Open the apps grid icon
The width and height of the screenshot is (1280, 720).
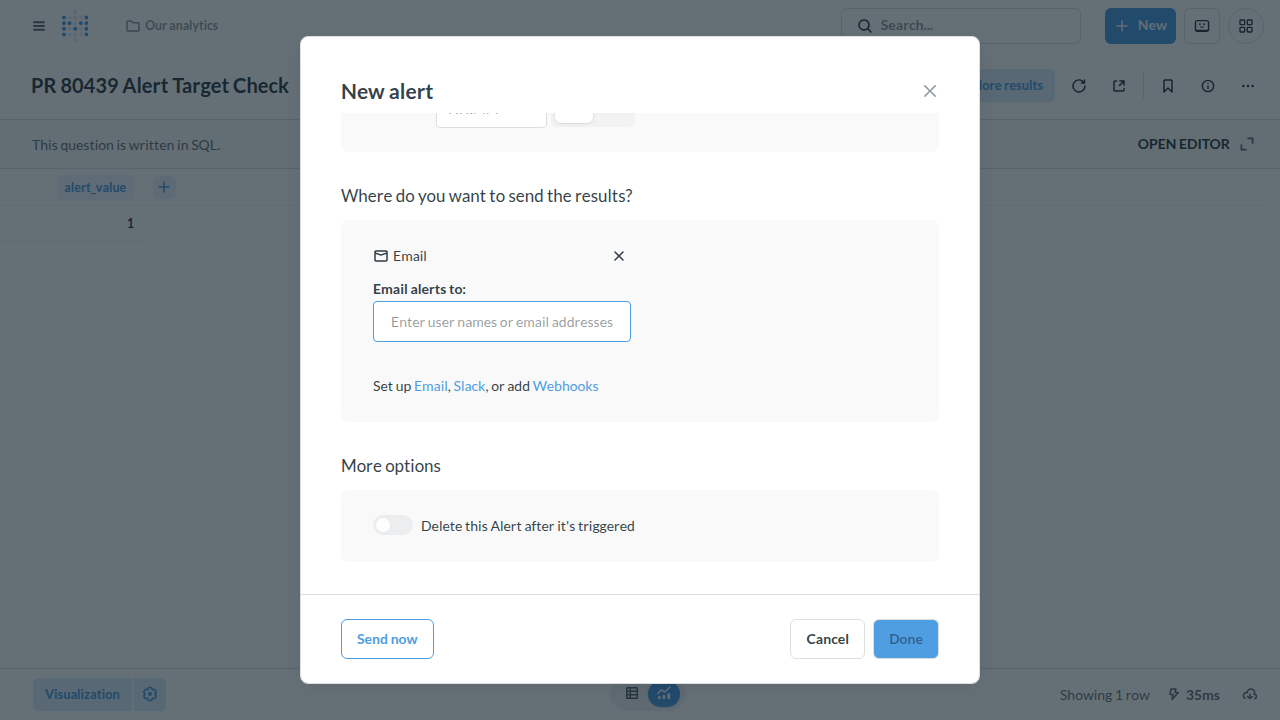point(1246,26)
